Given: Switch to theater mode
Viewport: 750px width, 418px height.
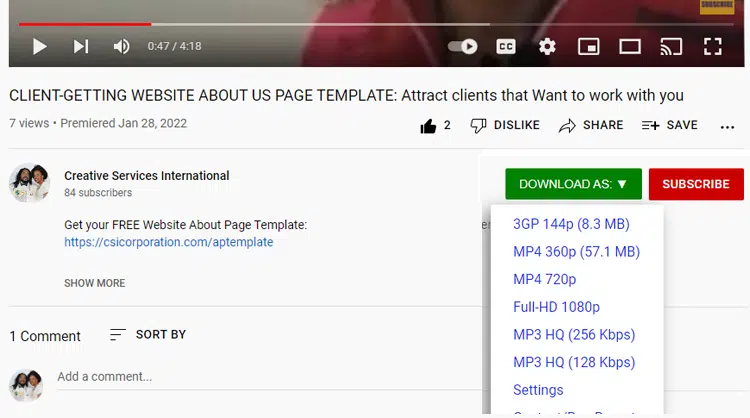Looking at the screenshot, I should click(630, 46).
